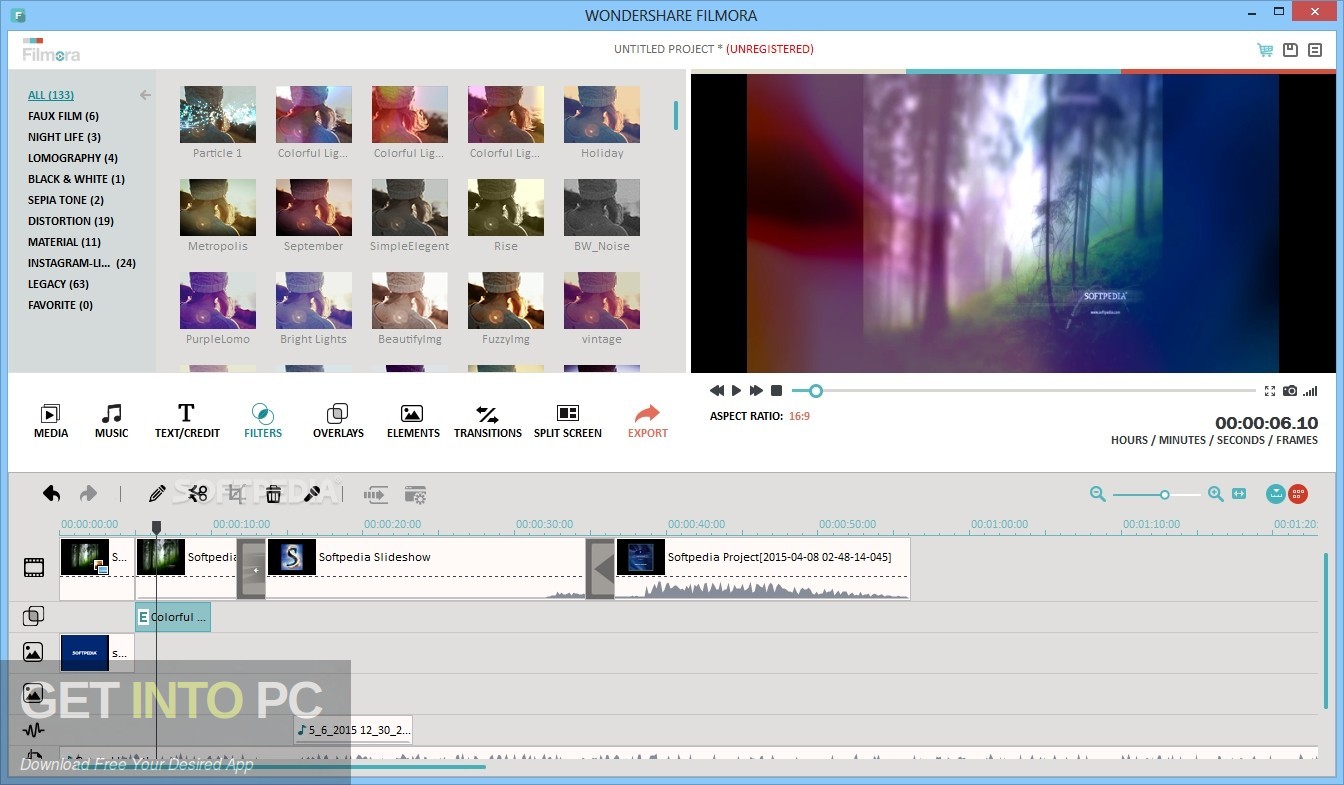Open the Split Screen tab

point(568,421)
